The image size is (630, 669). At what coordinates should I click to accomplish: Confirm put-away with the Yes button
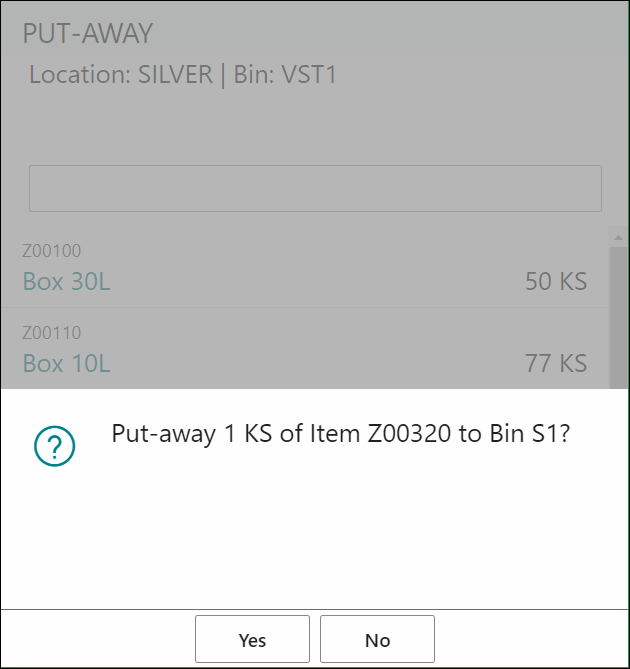click(253, 639)
